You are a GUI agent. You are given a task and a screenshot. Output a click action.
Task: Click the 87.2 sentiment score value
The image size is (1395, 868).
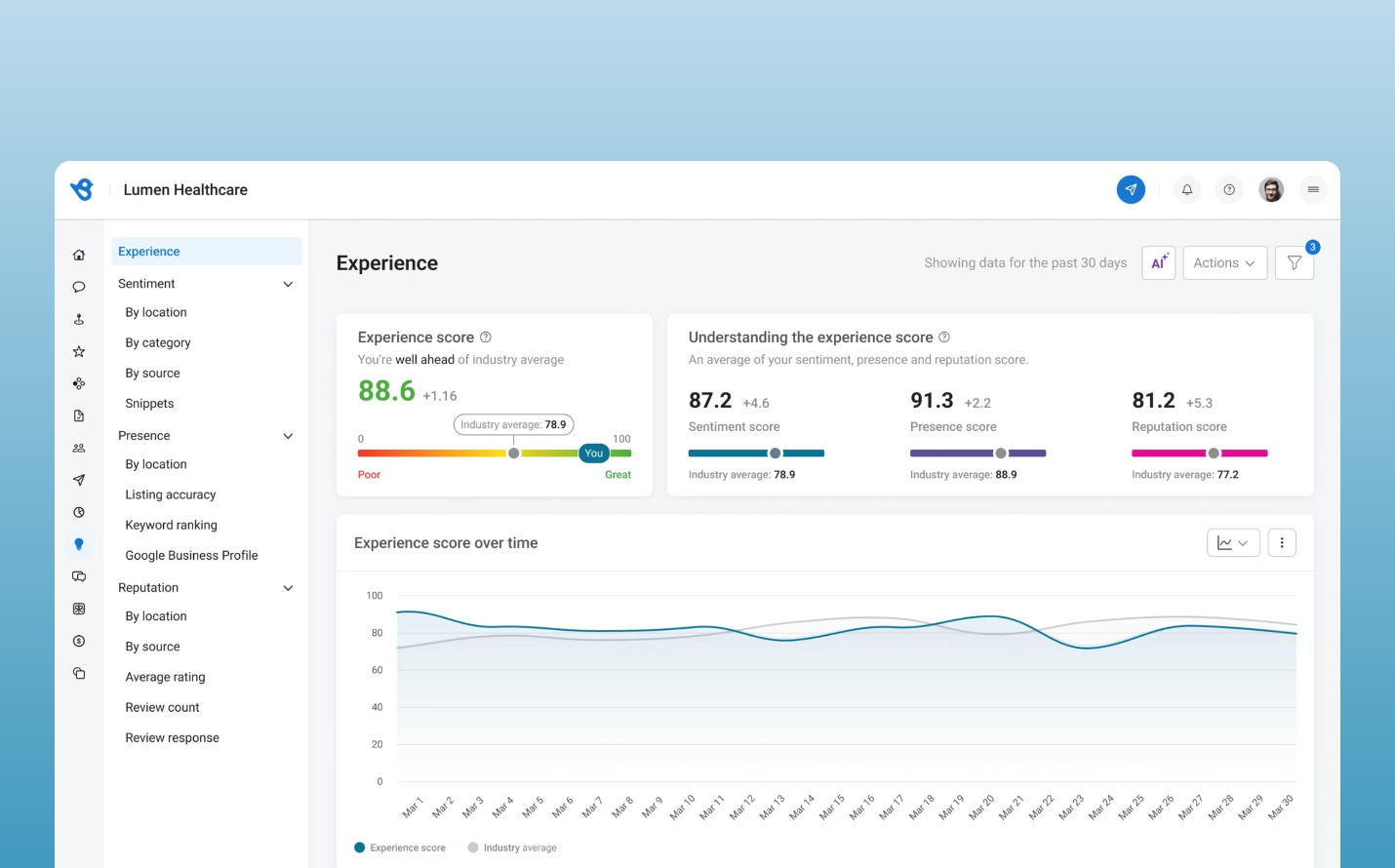point(710,401)
